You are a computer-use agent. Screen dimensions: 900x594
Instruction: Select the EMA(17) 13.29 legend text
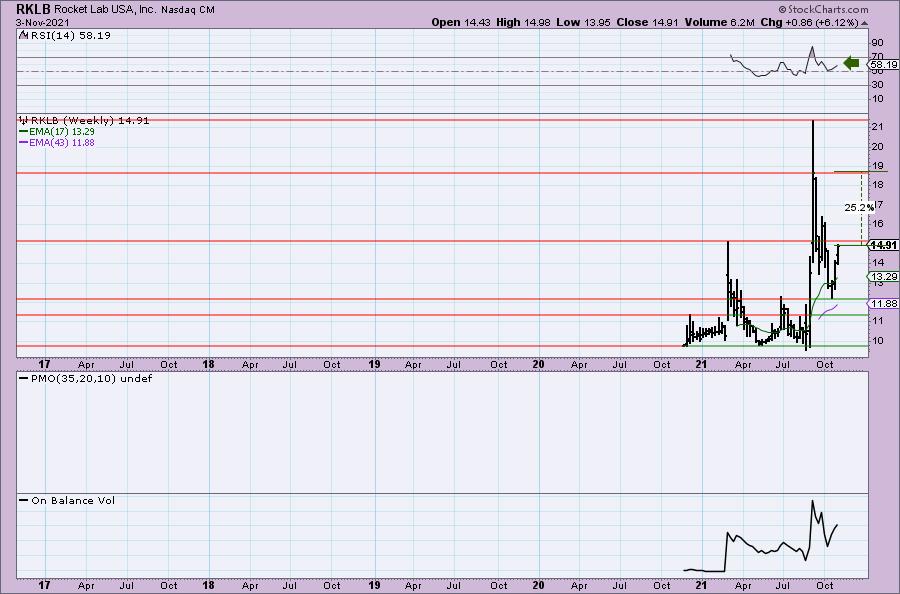[62, 131]
